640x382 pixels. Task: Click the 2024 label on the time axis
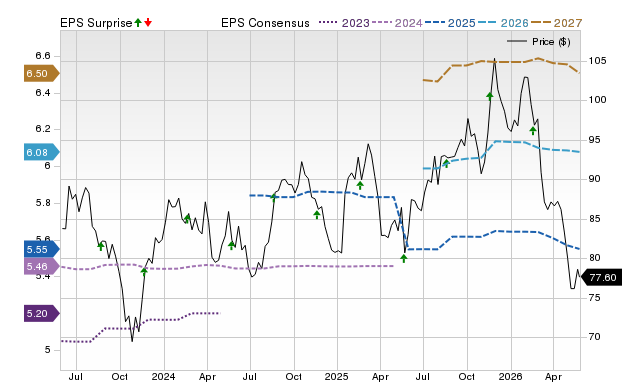pos(163,376)
